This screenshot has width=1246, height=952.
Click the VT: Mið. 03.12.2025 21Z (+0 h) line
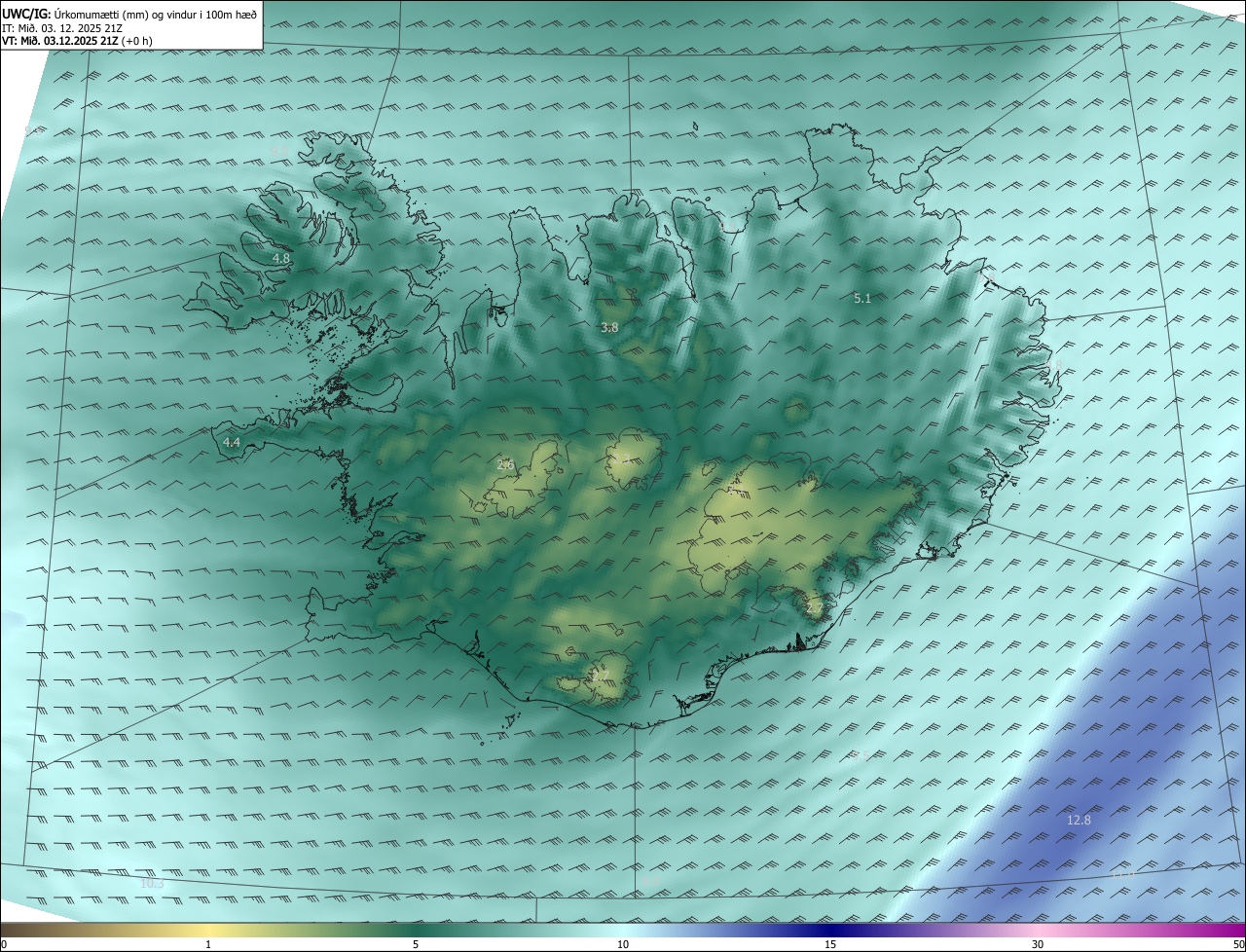point(77,41)
